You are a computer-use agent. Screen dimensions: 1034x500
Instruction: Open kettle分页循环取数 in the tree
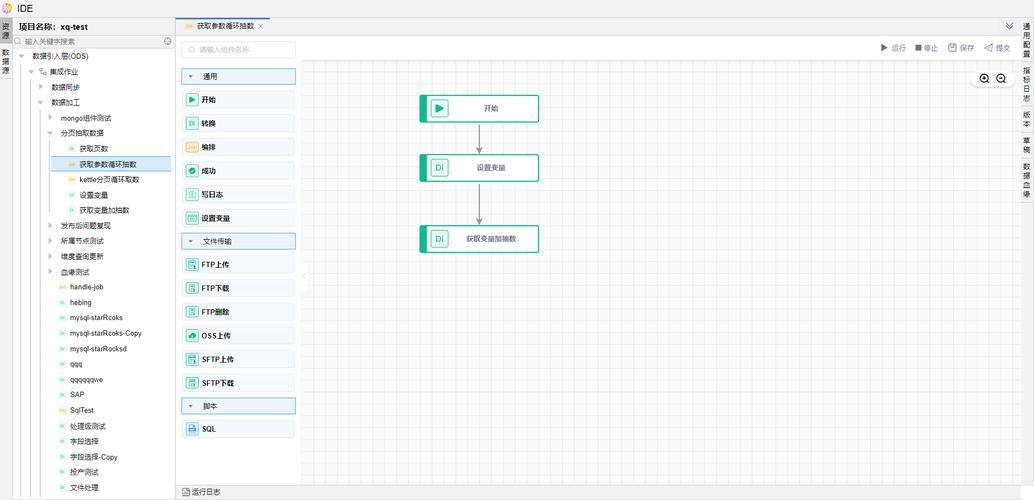pos(109,180)
